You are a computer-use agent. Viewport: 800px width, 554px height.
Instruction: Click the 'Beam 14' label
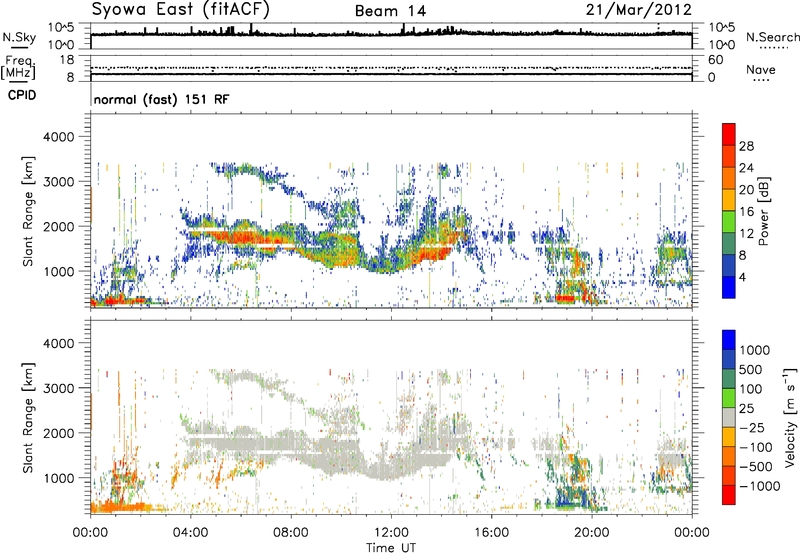(390, 11)
